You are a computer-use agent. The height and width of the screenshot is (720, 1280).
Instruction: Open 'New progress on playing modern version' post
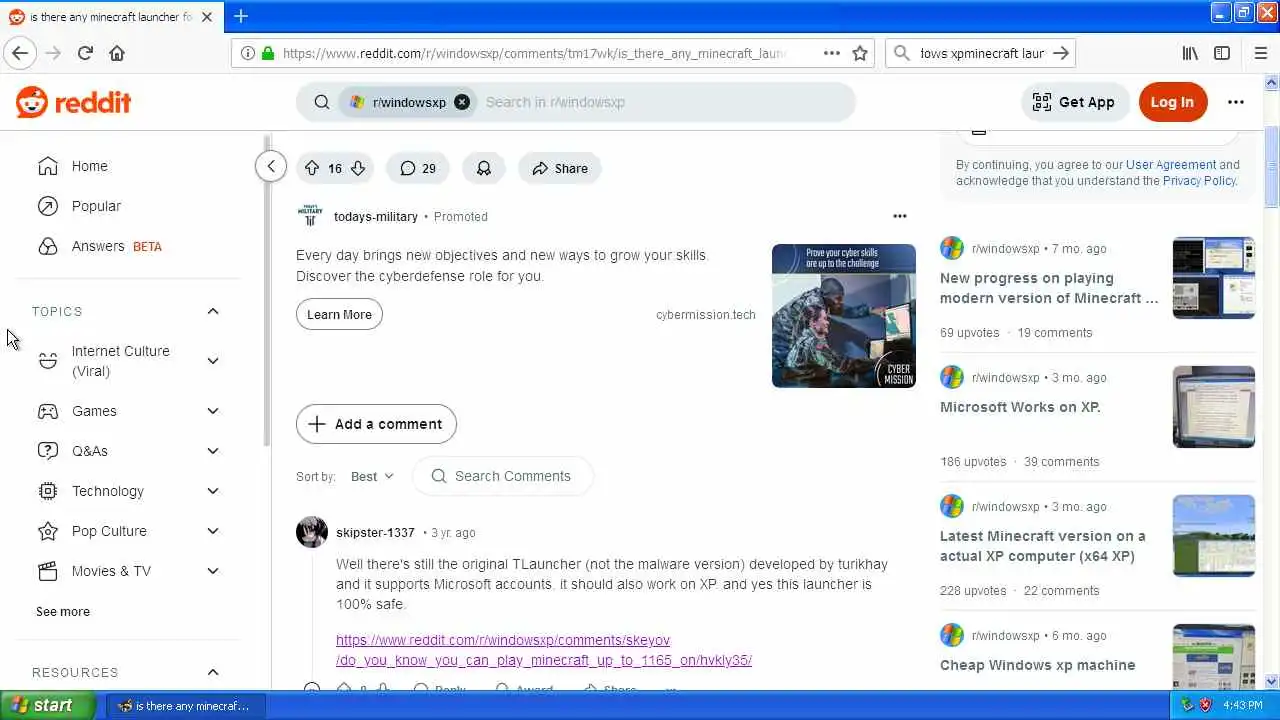(x=1049, y=288)
